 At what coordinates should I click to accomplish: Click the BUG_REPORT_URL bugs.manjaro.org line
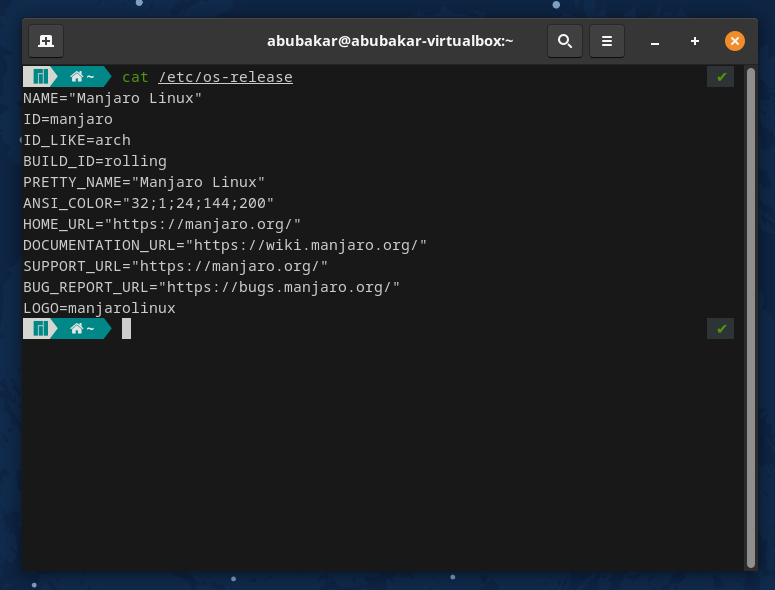click(211, 287)
